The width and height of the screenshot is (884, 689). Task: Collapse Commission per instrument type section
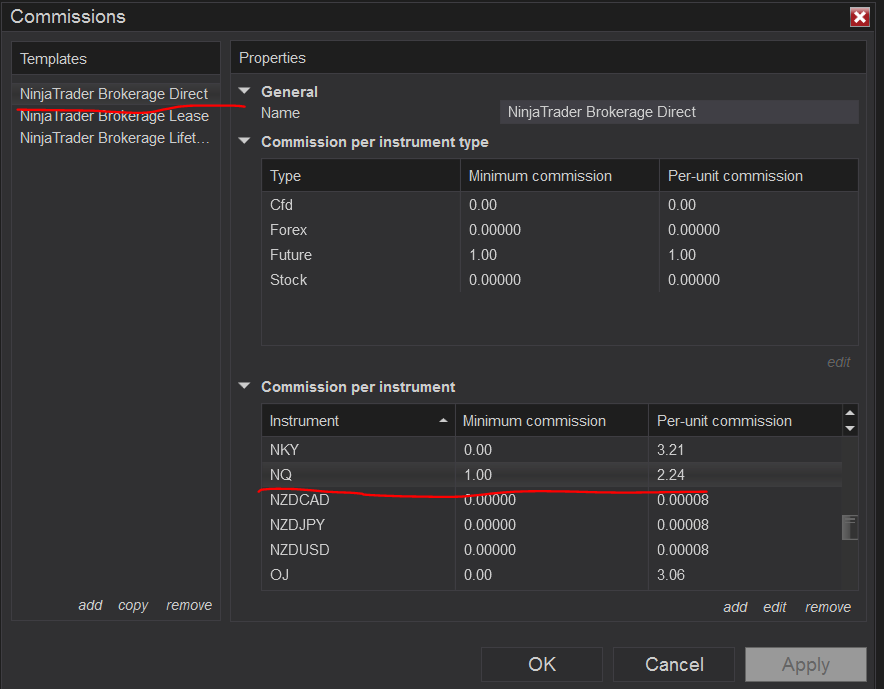click(244, 141)
